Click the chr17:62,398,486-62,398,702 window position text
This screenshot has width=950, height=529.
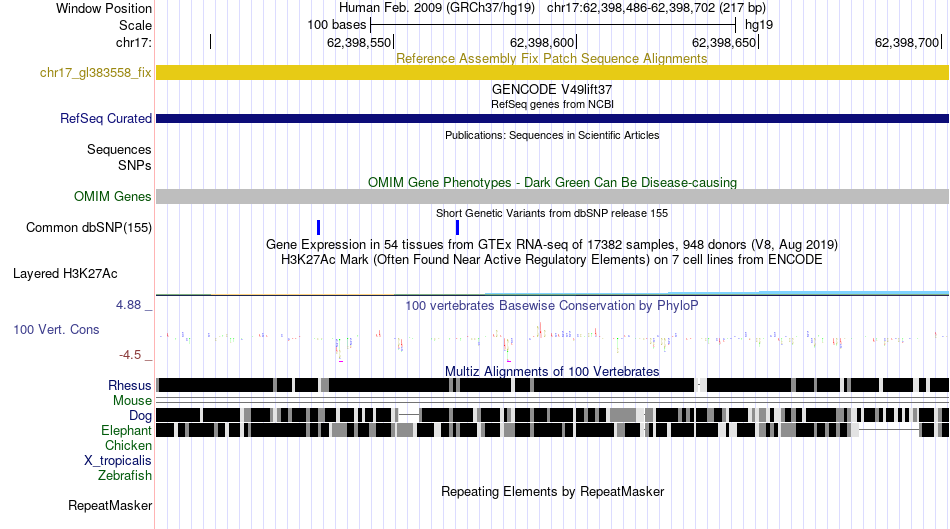pyautogui.click(x=656, y=8)
